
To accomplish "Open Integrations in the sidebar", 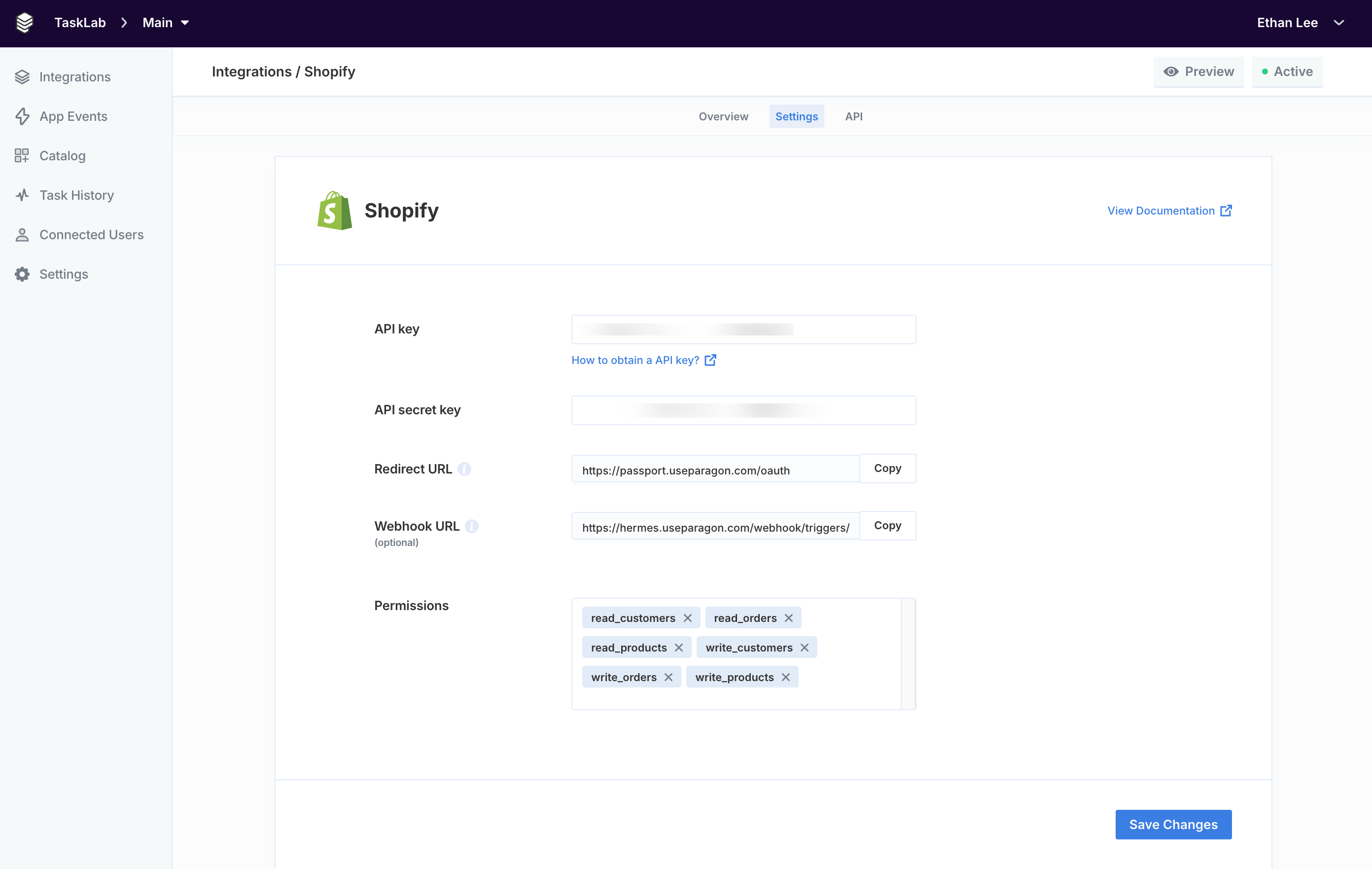I will tap(74, 77).
